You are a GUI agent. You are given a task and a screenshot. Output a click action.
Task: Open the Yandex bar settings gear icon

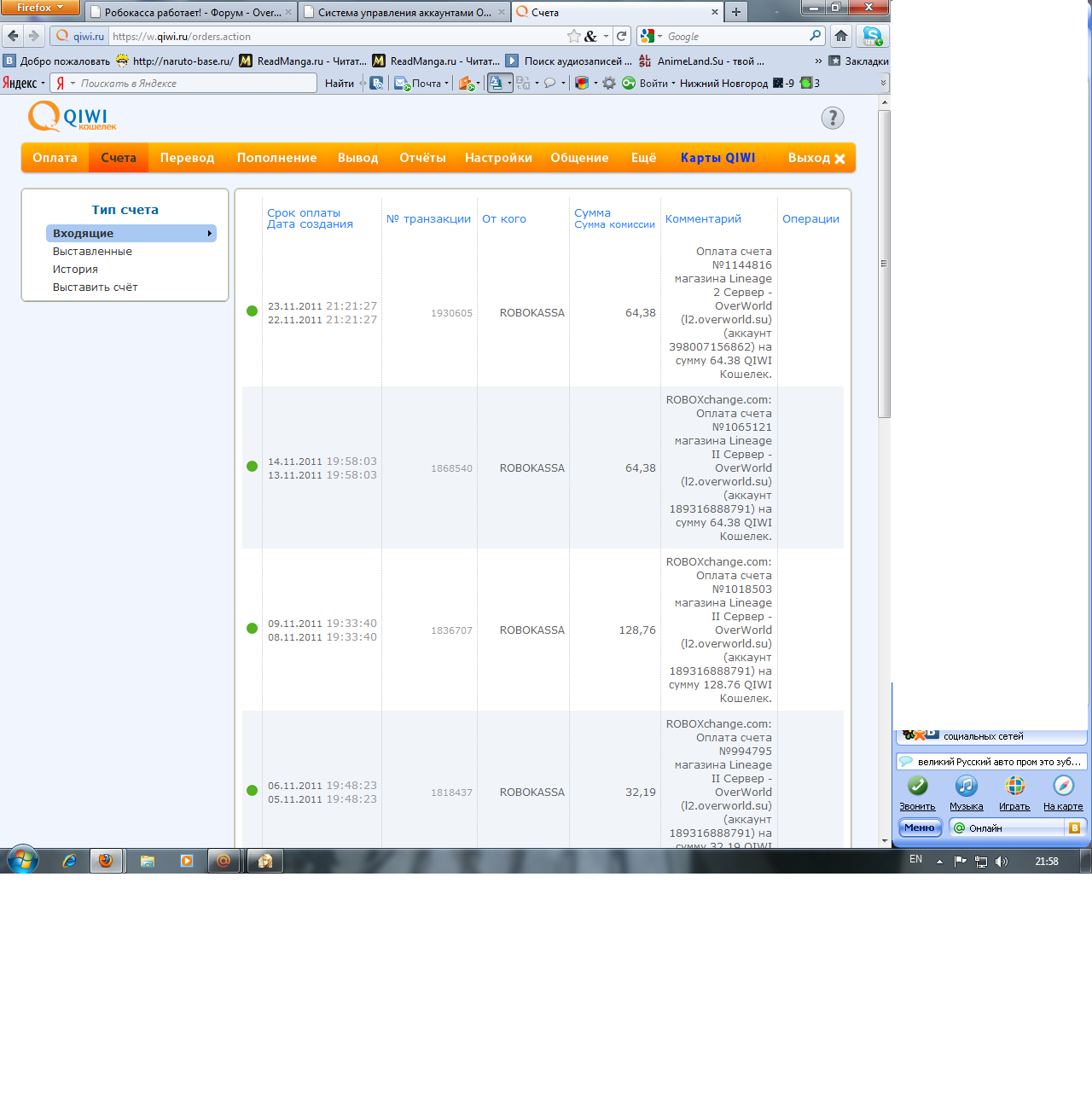pyautogui.click(x=609, y=83)
